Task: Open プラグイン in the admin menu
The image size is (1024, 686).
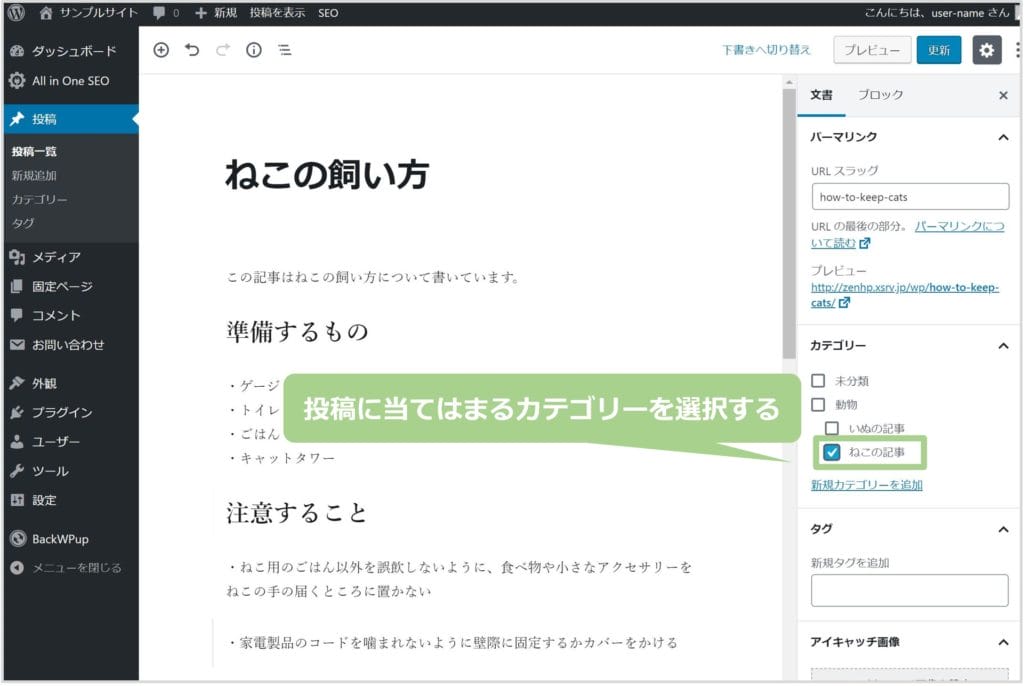Action: pyautogui.click(x=62, y=412)
